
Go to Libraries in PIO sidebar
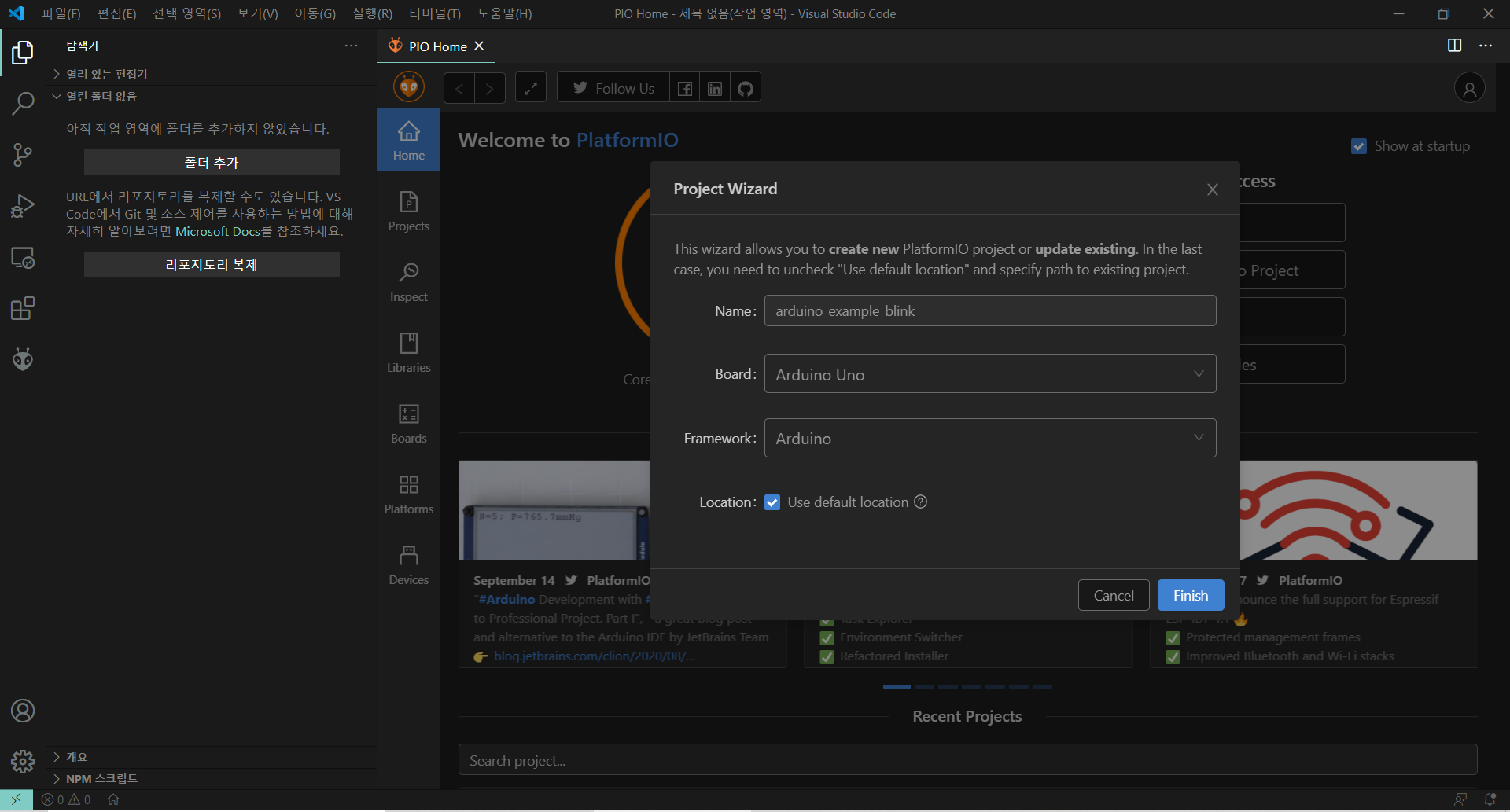[409, 352]
